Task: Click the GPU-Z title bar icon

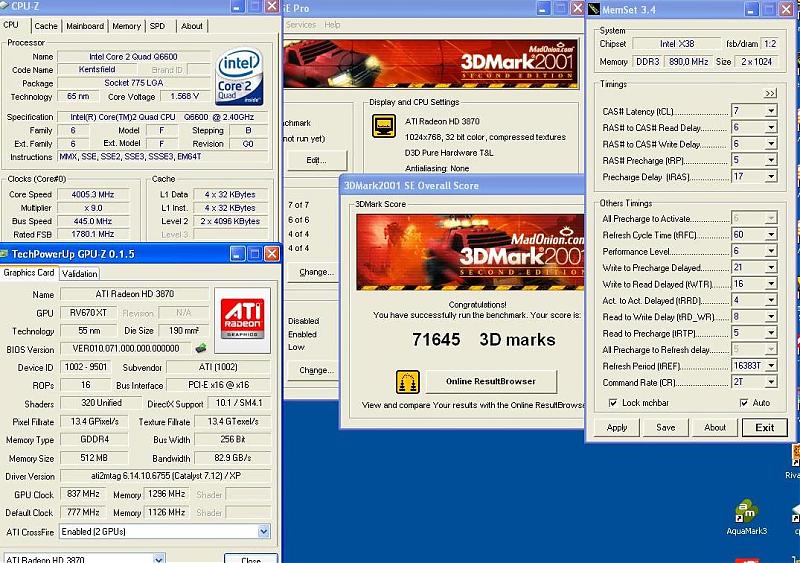Action: (x=4, y=254)
